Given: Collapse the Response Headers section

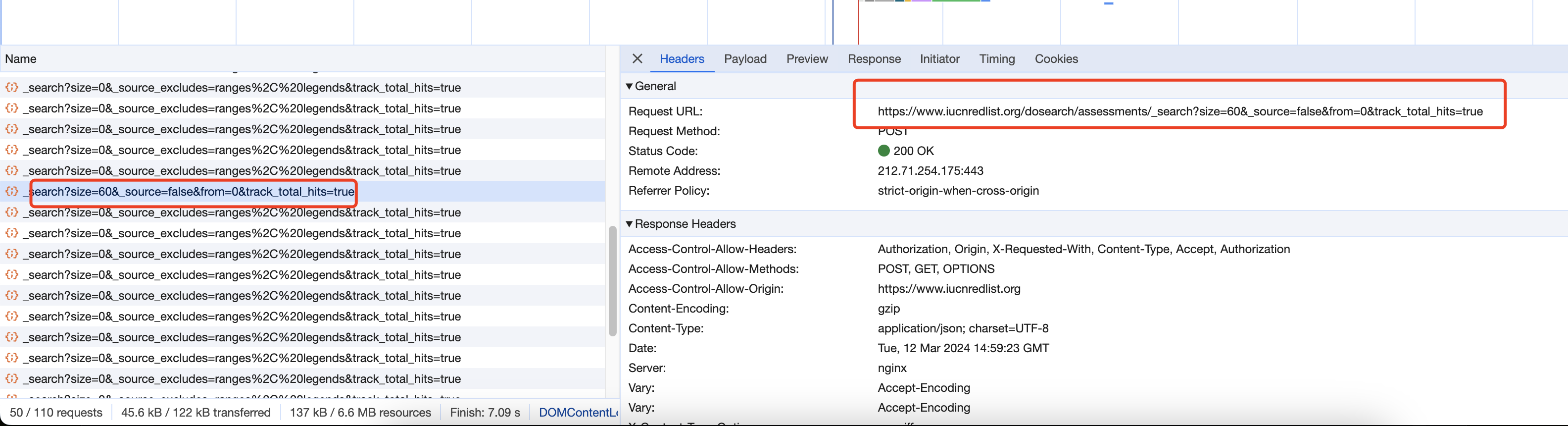Looking at the screenshot, I should click(x=630, y=224).
